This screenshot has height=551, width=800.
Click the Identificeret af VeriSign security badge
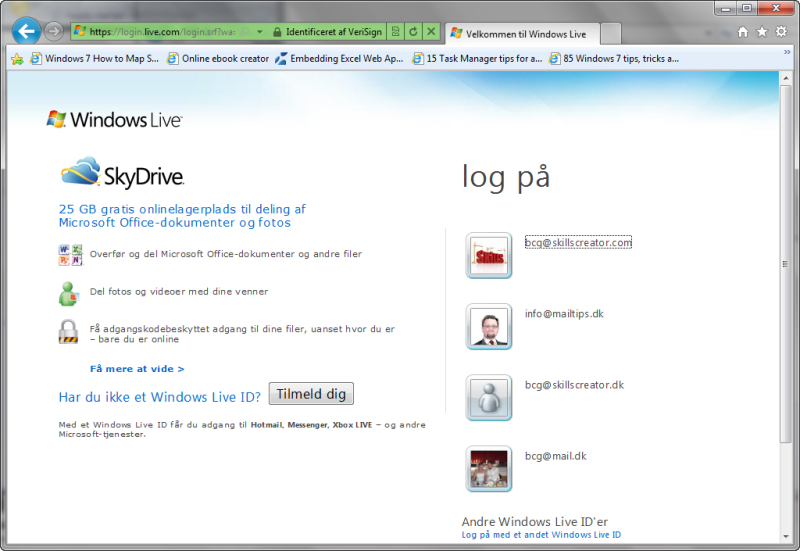(x=328, y=32)
